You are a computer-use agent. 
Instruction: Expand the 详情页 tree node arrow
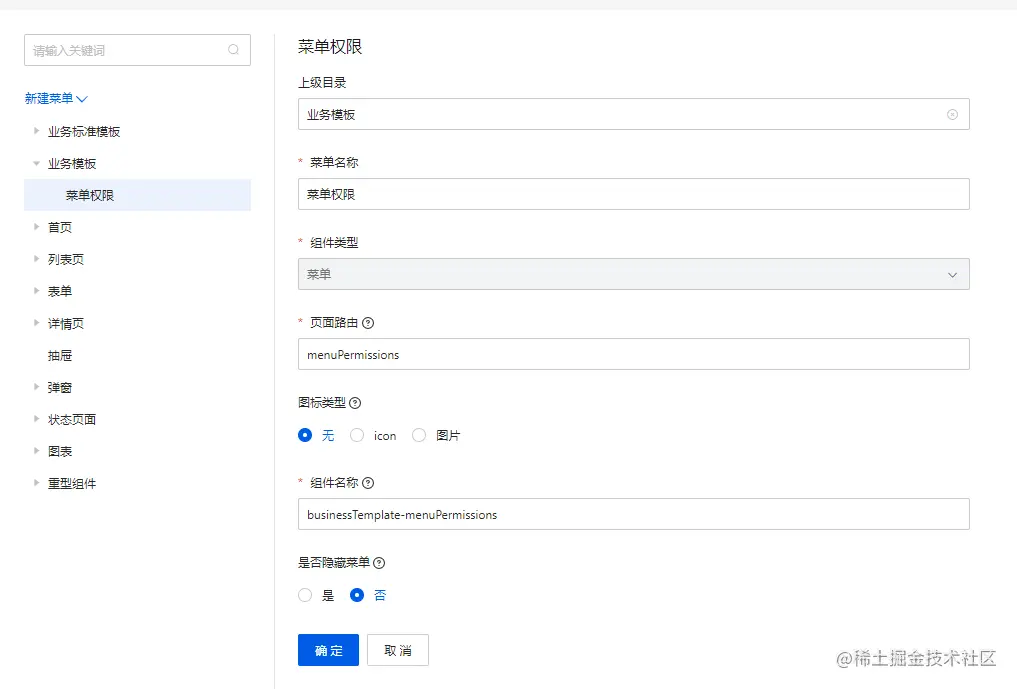point(36,323)
